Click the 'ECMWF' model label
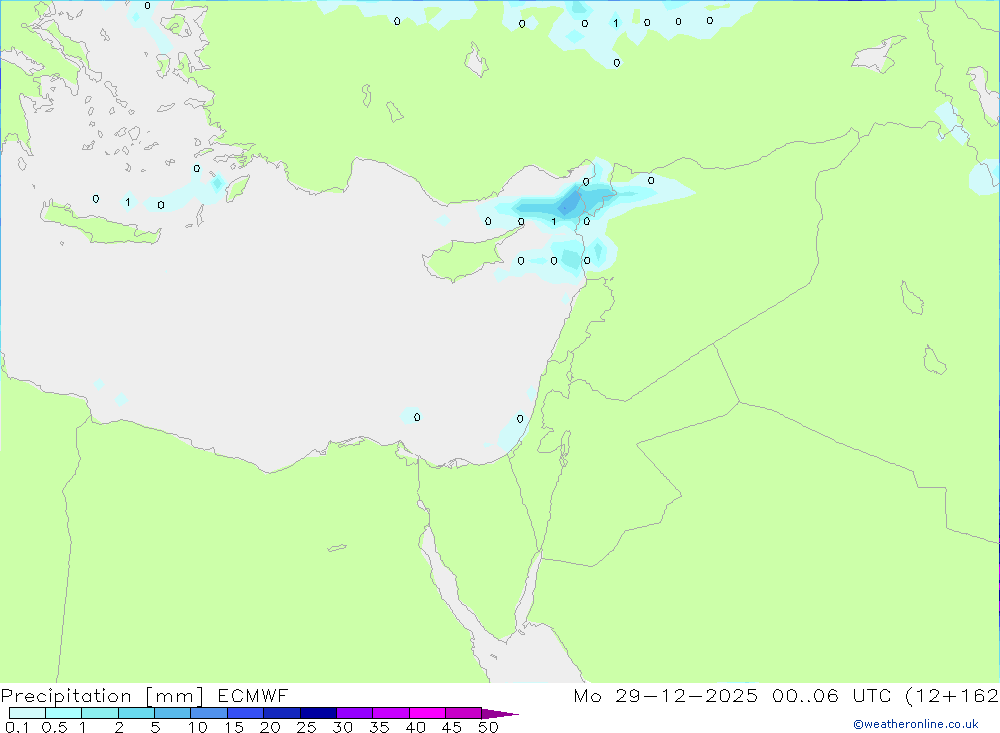1000x733 pixels. click(253, 695)
